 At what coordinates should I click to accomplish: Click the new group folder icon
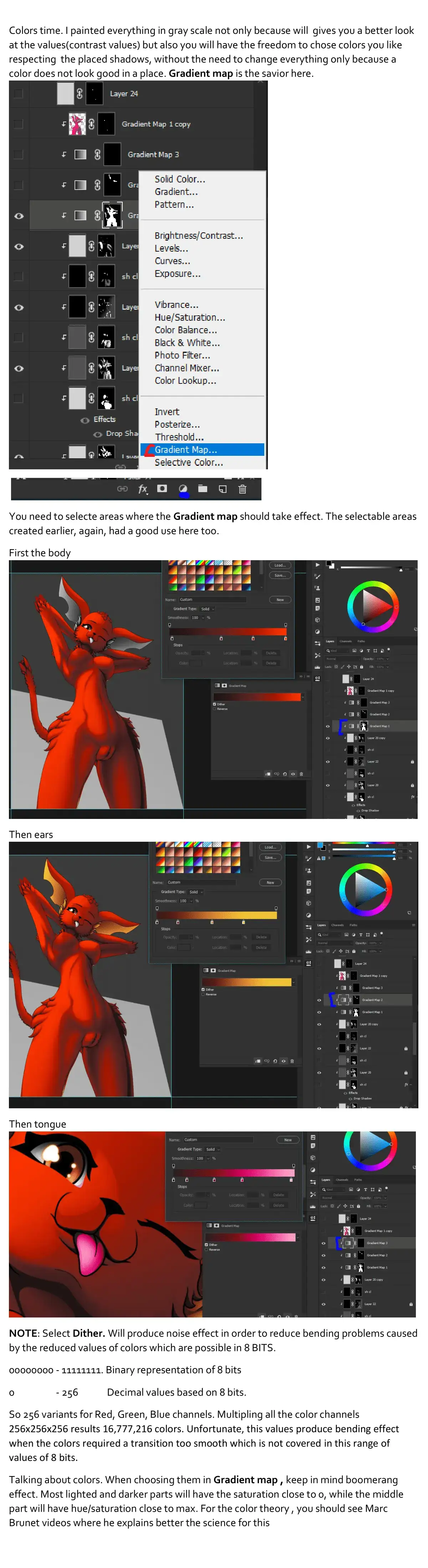203,489
